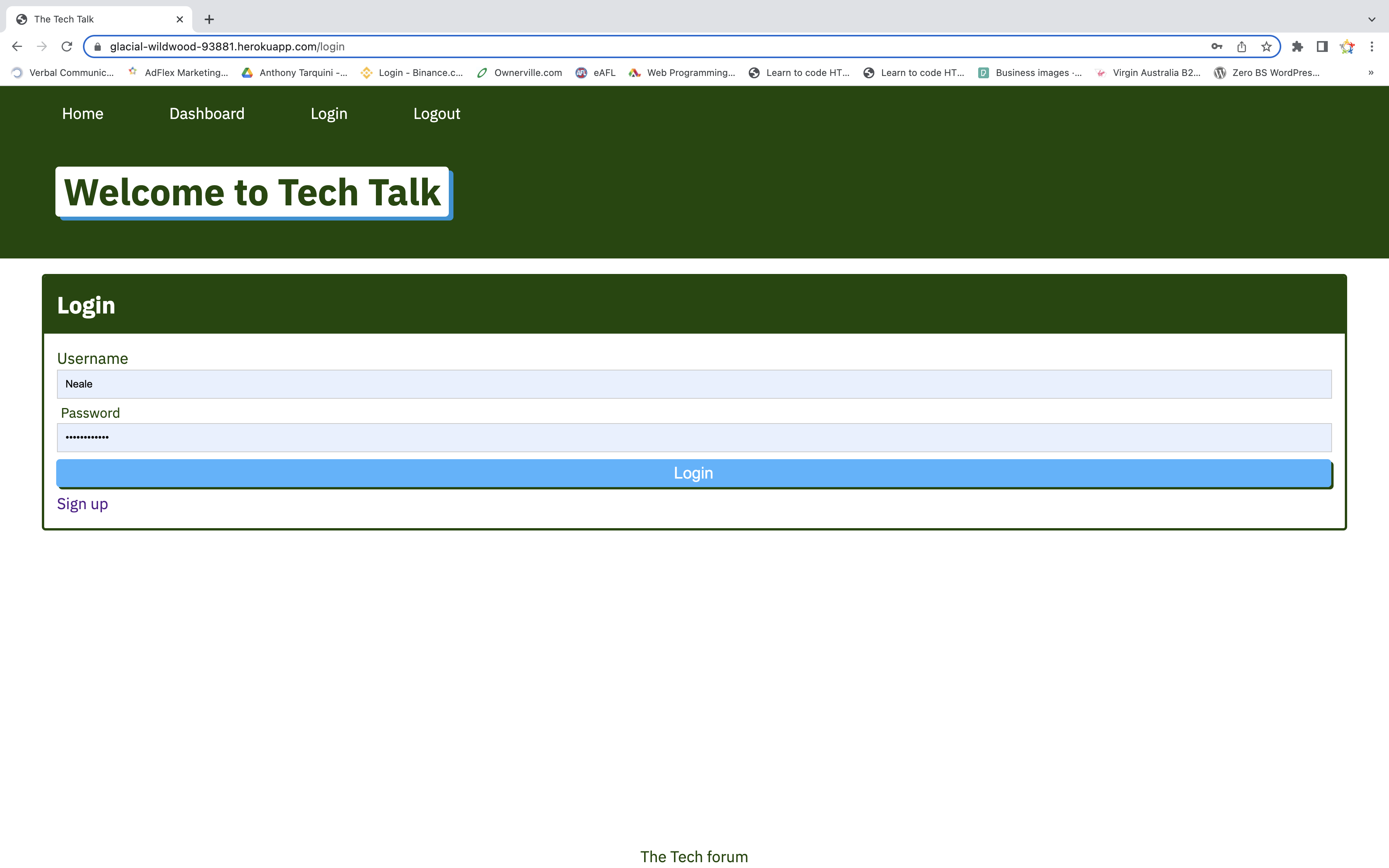Open Ownerville.com bookmark
Image resolution: width=1389 pixels, height=868 pixels.
coord(519,72)
